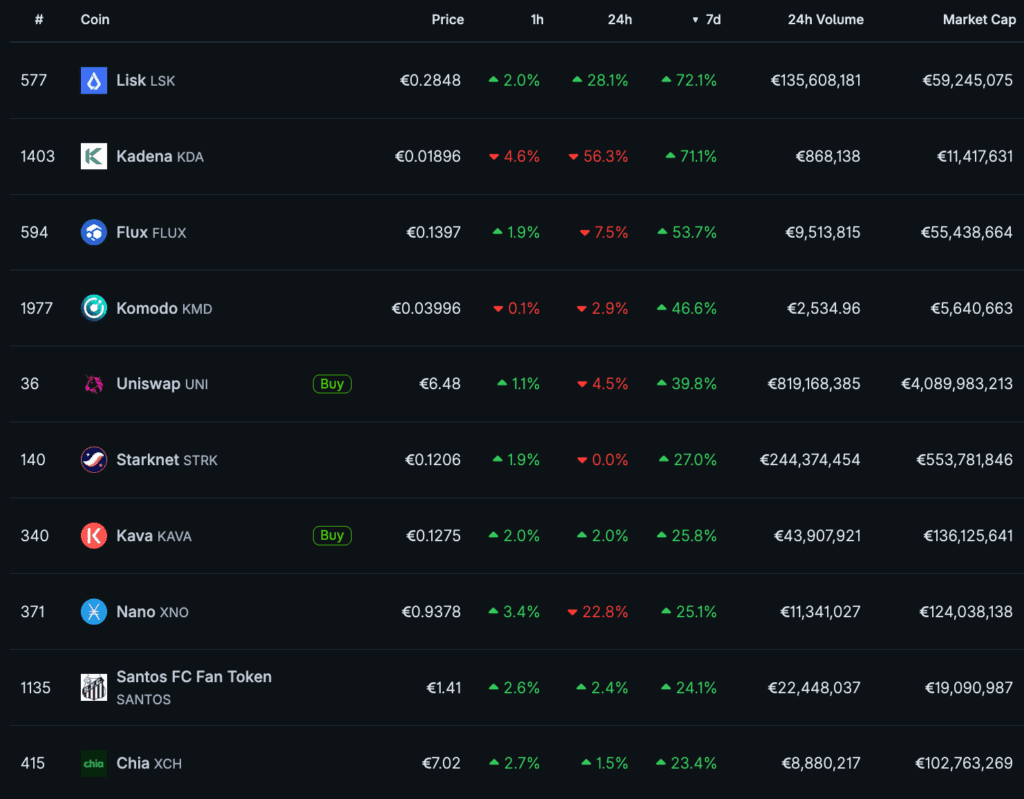Click the Kadena coin logo icon
The width and height of the screenshot is (1024, 799).
coord(93,156)
